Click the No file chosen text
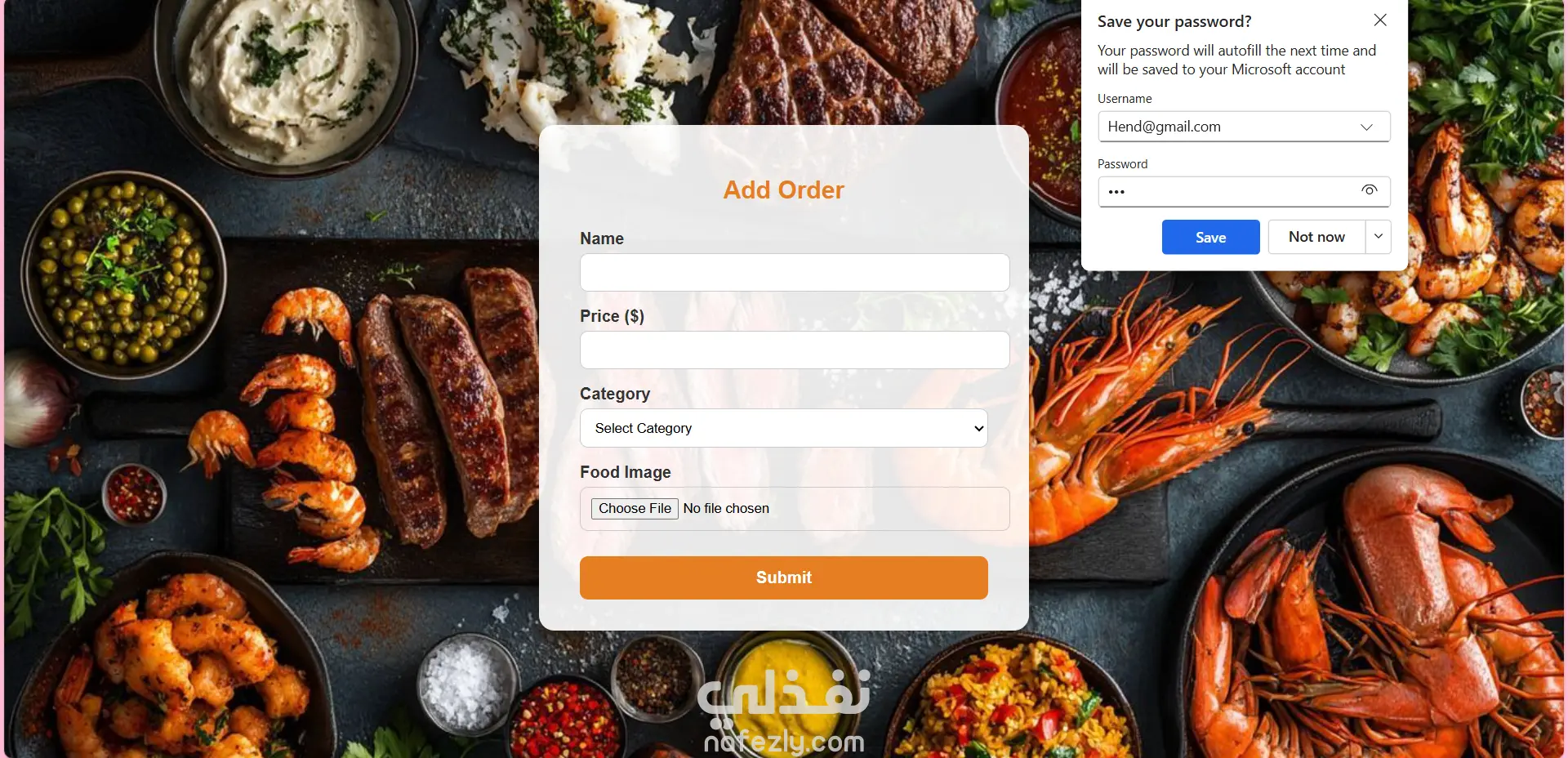Viewport: 1568px width, 758px height. coord(726,508)
